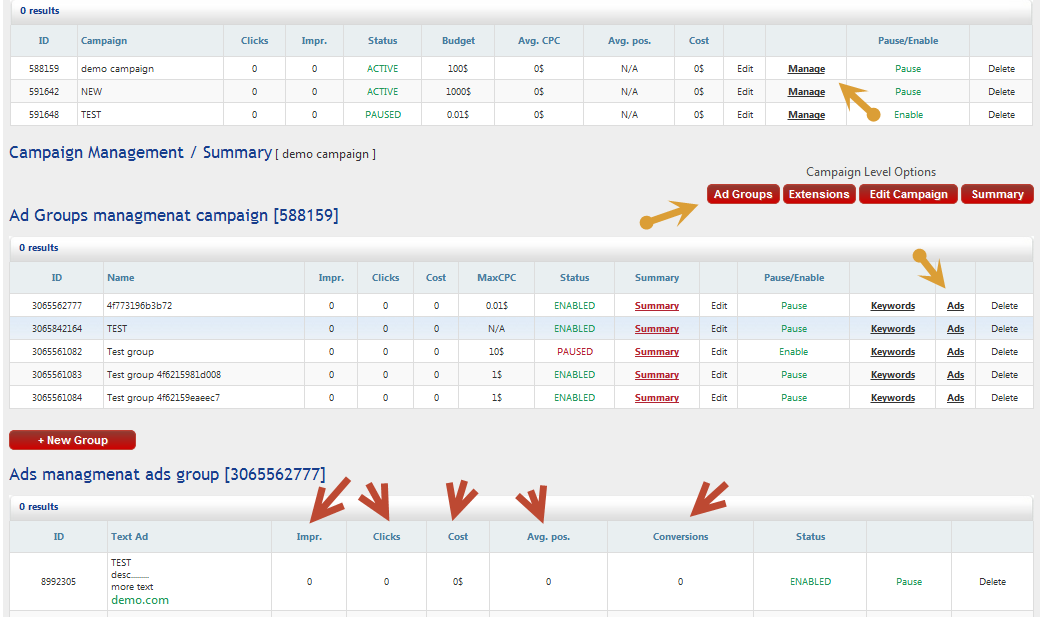Edit the campaign with ID 591642
This screenshot has width=1040, height=617.
click(745, 92)
